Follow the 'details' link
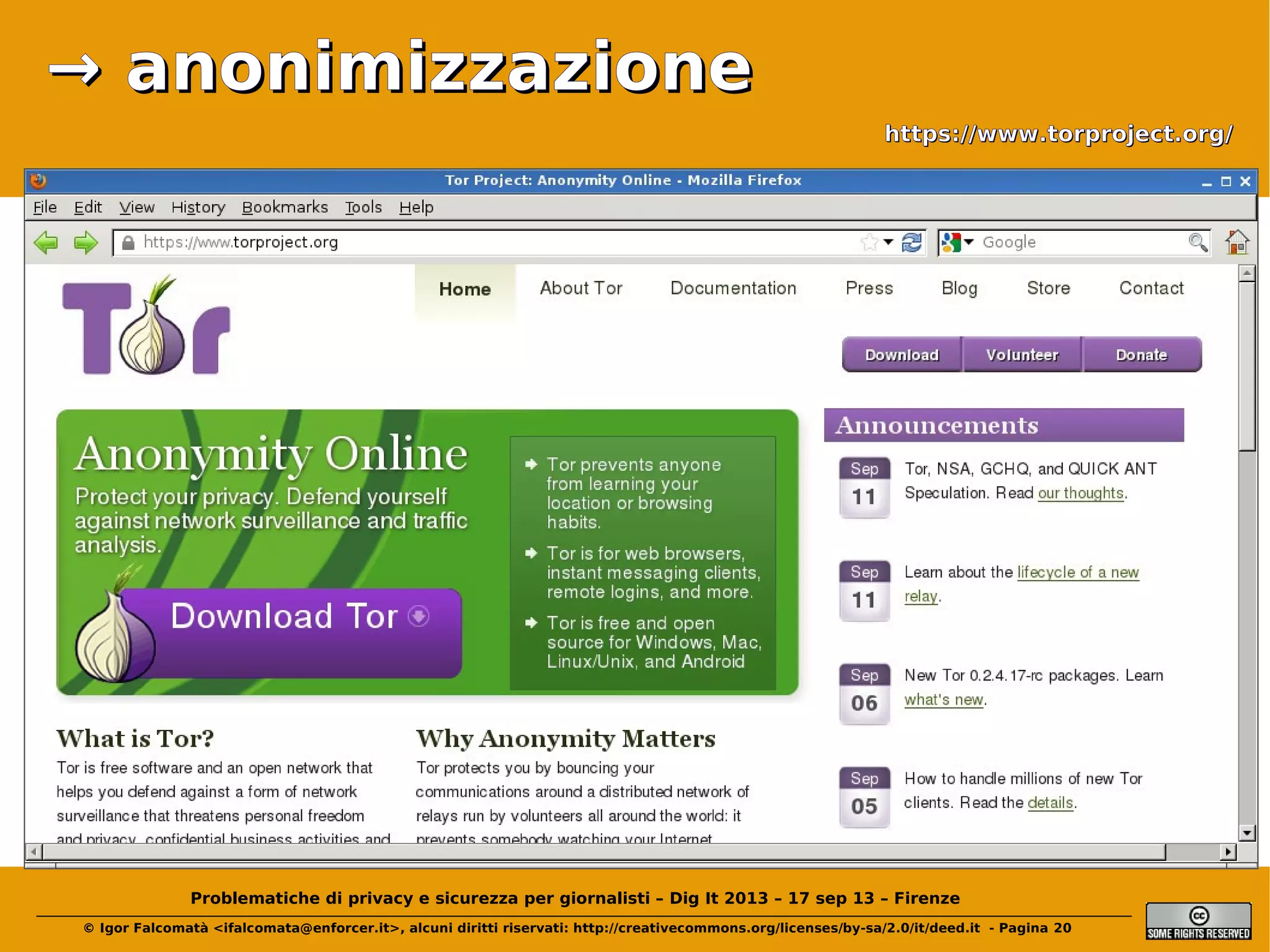The width and height of the screenshot is (1270, 952). 1050,803
